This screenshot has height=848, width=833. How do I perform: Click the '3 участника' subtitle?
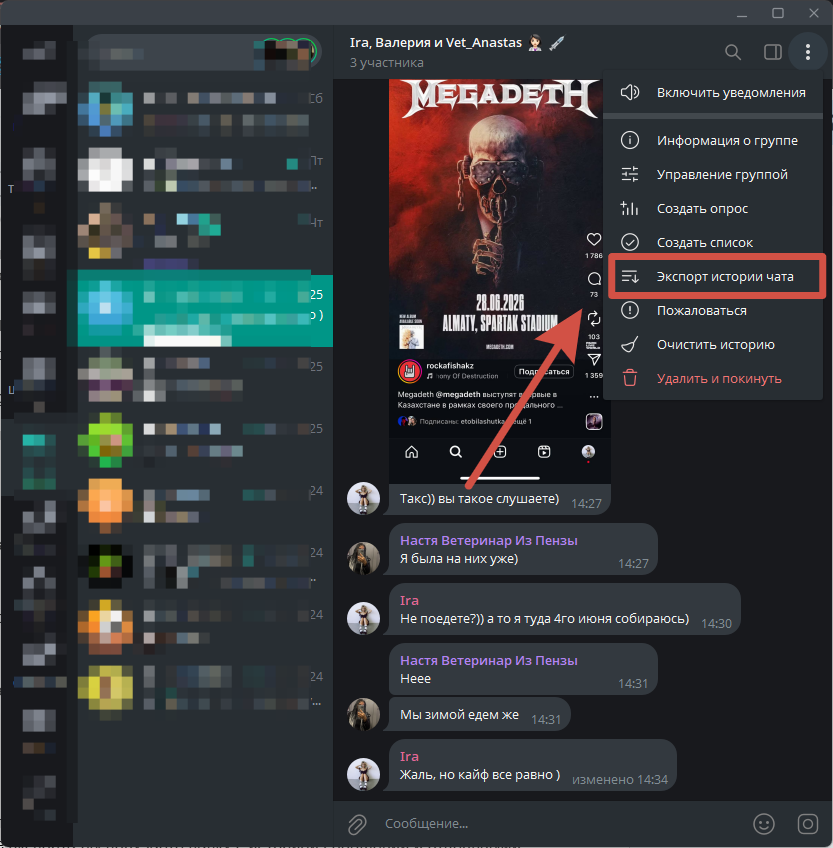(386, 63)
